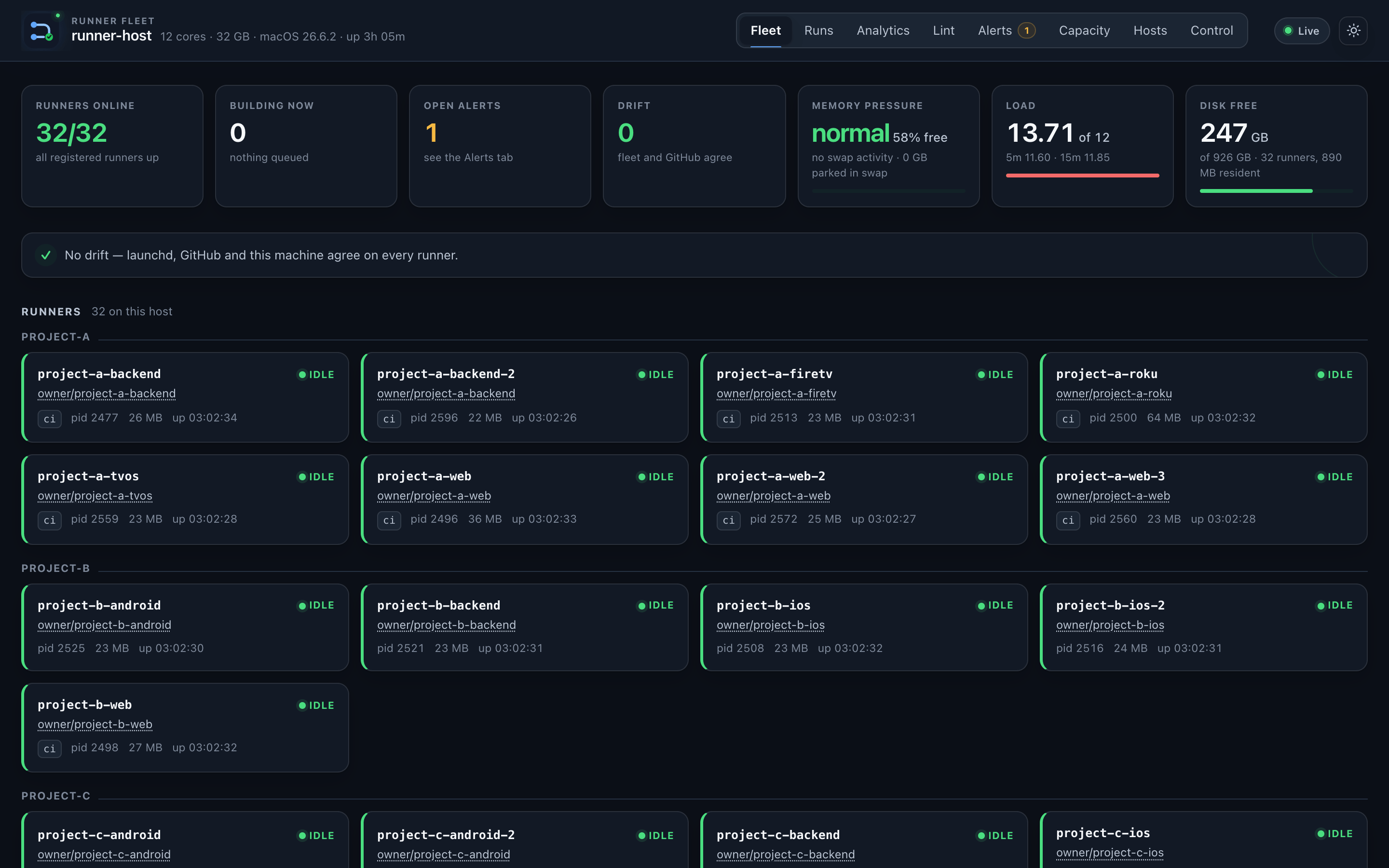Click uptime 03:02:27 on project-a-web-2 card
1389x868 pixels.
click(x=884, y=519)
